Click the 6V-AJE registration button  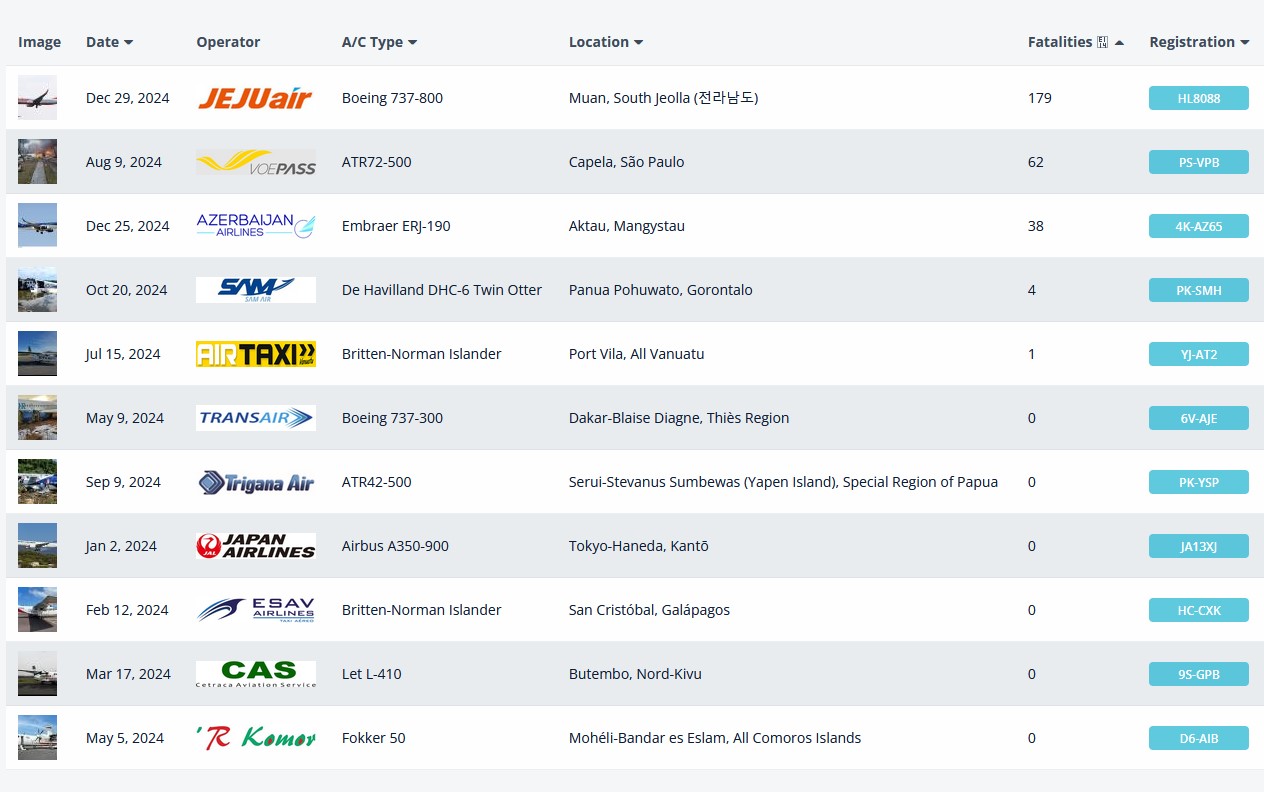tap(1199, 418)
